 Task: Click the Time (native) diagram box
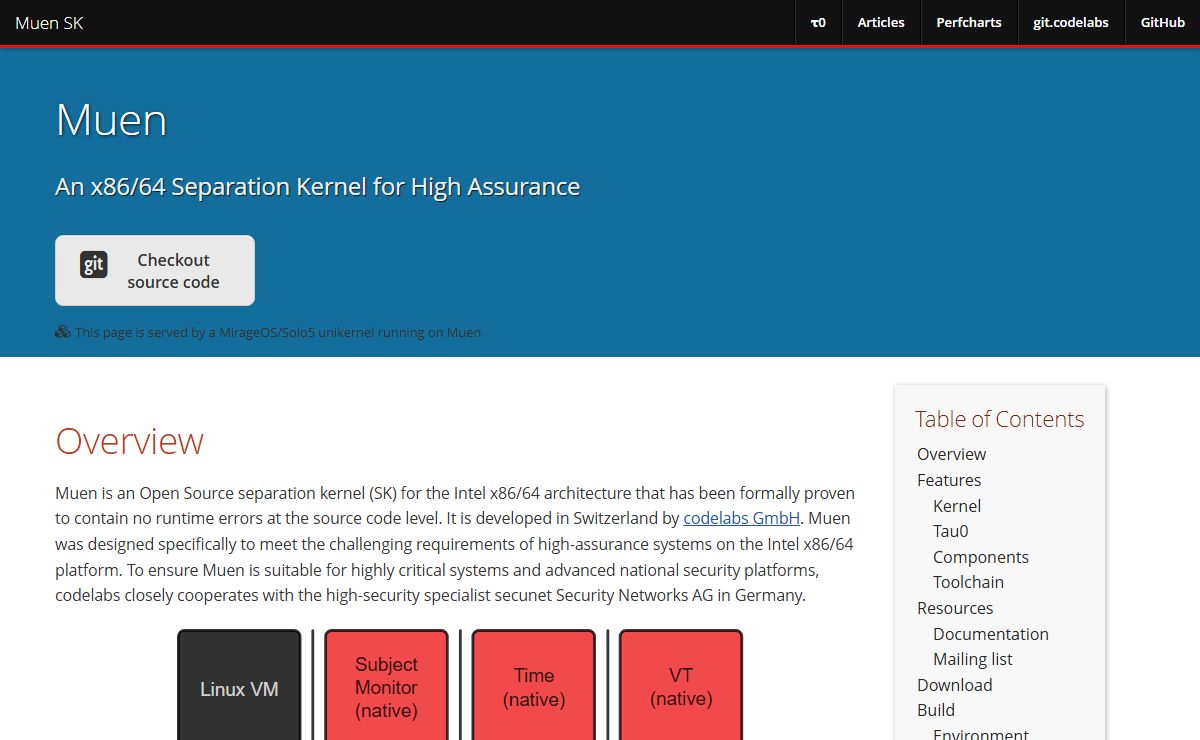[x=534, y=685]
